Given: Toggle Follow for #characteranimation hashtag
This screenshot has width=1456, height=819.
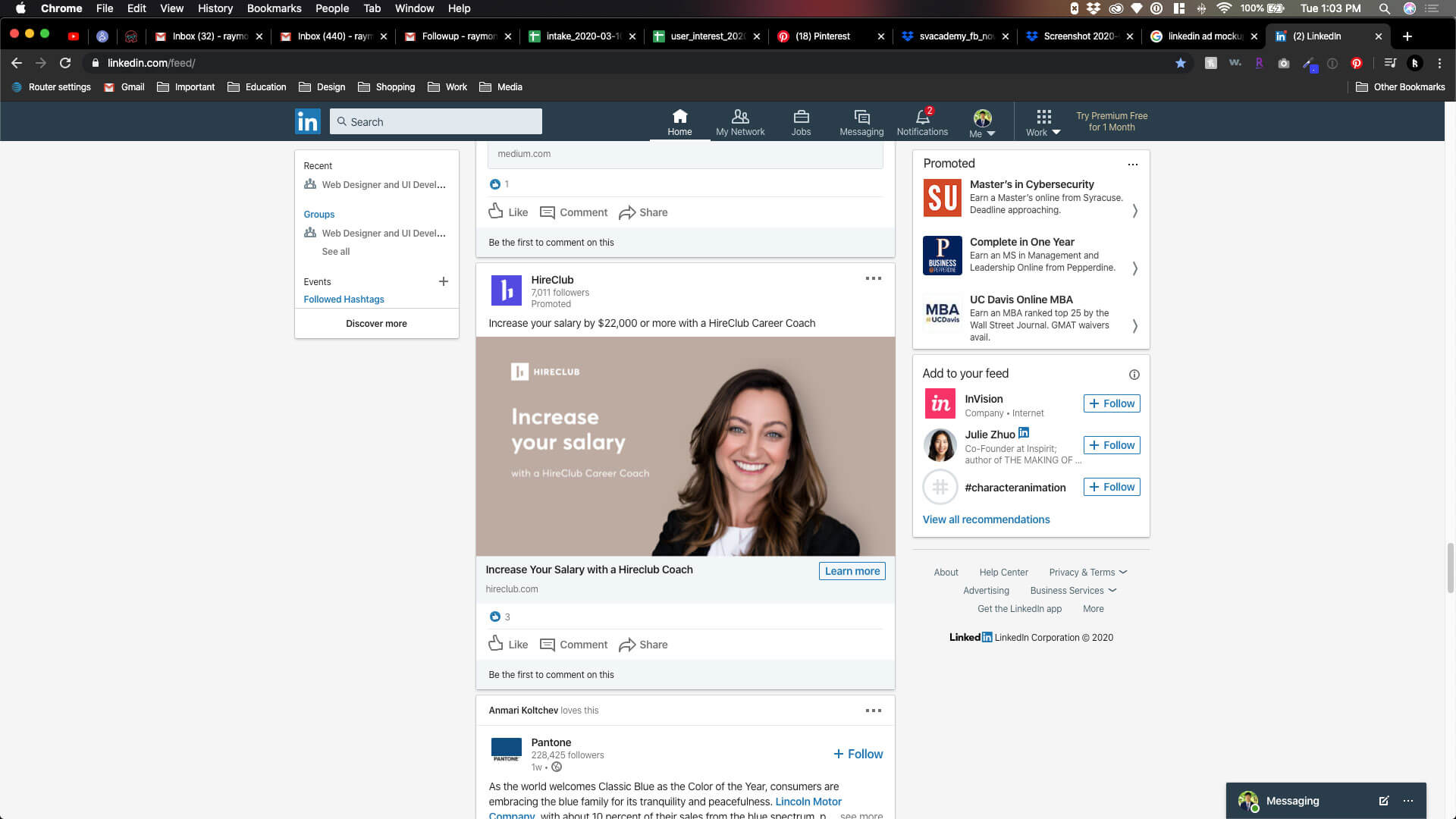Looking at the screenshot, I should [1112, 487].
